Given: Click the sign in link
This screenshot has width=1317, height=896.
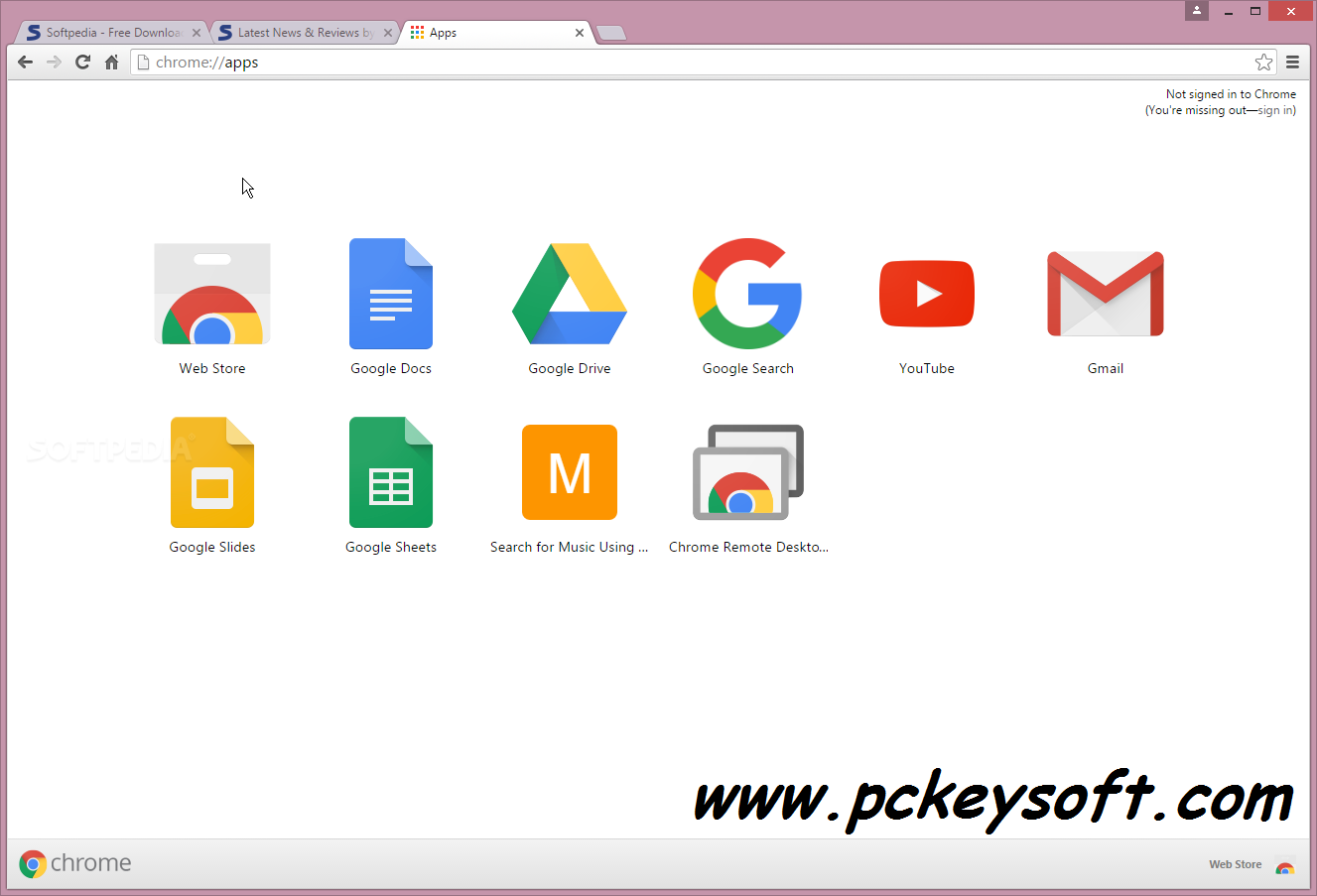Looking at the screenshot, I should [1275, 110].
